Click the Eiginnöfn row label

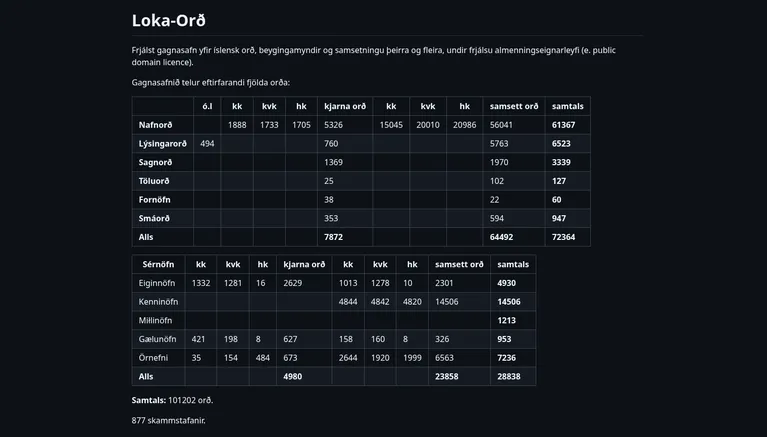click(158, 283)
